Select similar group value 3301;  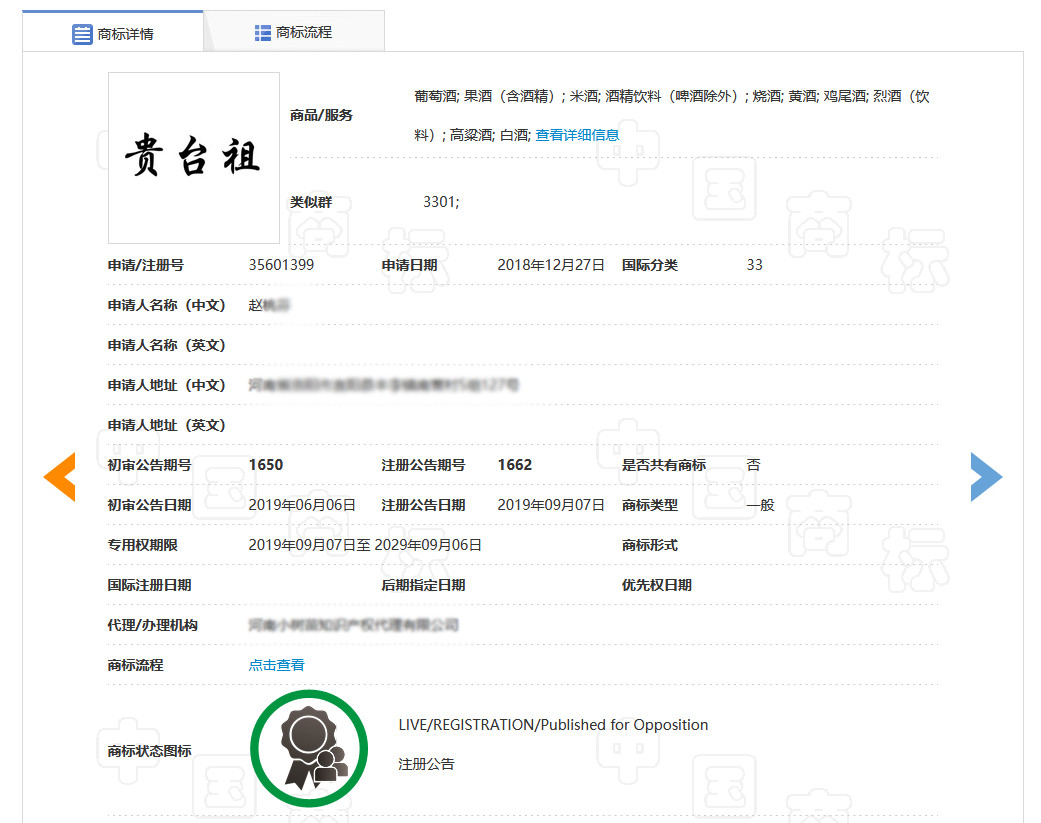441,202
